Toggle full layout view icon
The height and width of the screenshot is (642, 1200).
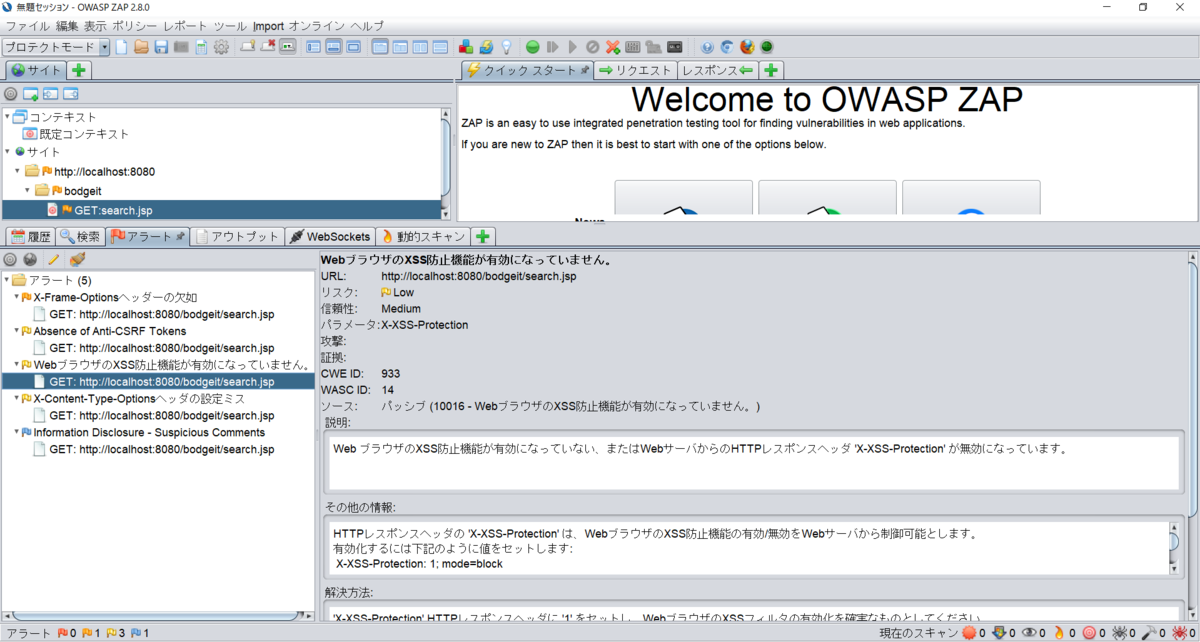pyautogui.click(x=353, y=47)
